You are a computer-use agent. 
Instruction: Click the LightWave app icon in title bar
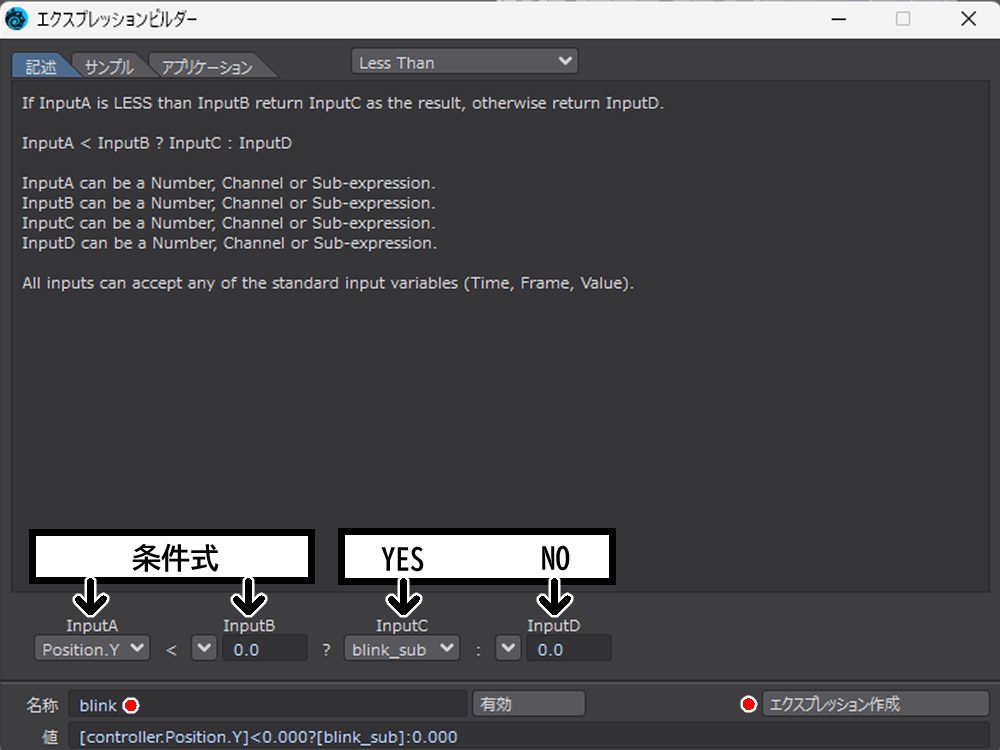[x=17, y=18]
